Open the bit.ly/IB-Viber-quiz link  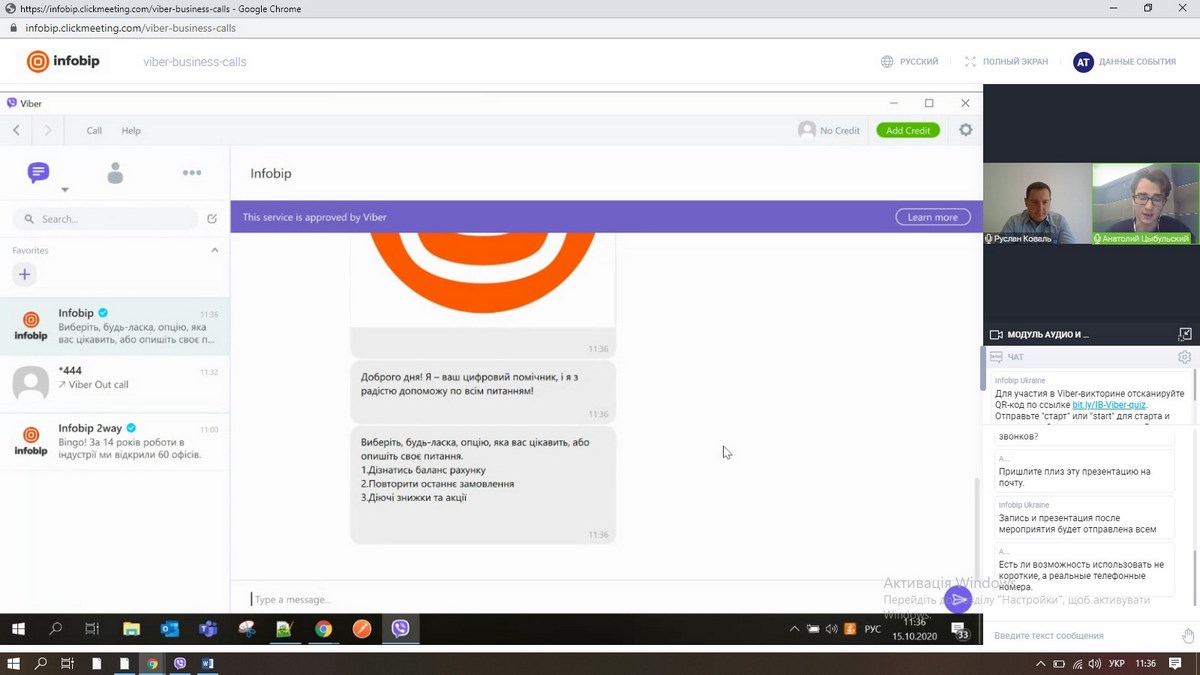(1108, 405)
